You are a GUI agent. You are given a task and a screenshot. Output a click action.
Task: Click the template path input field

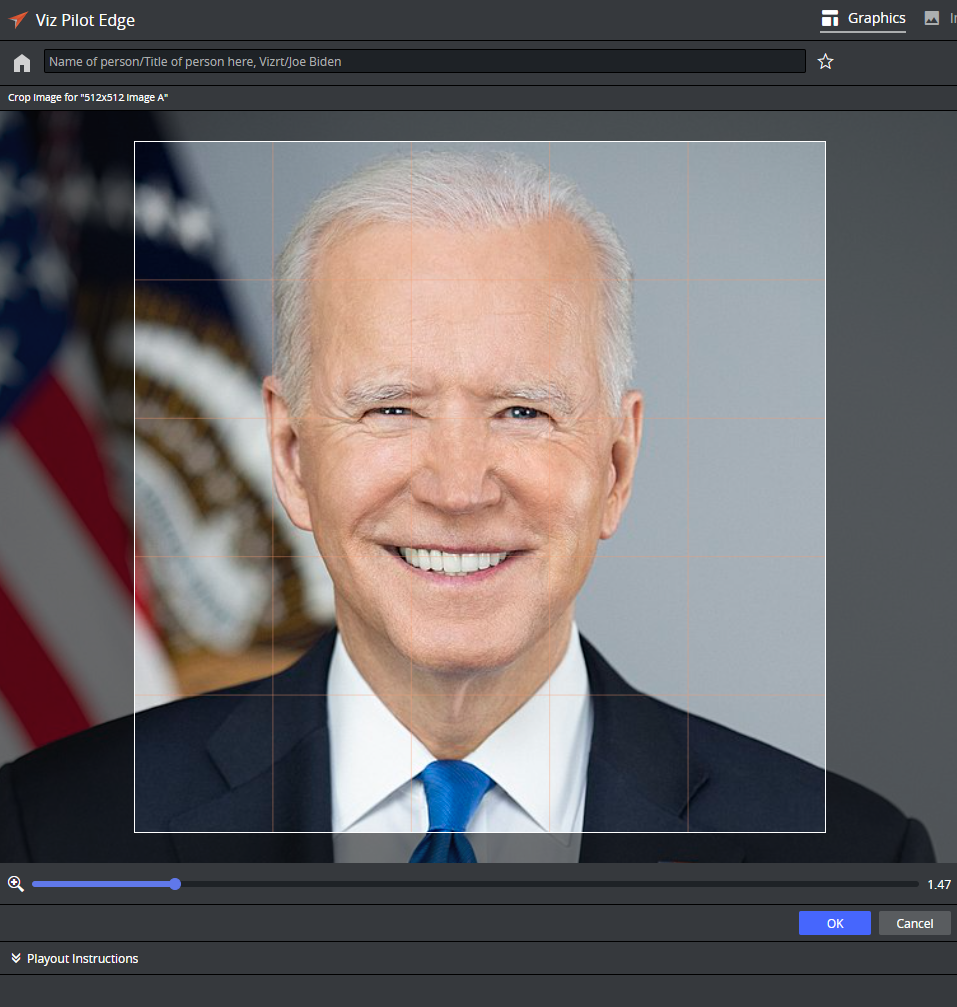[x=424, y=62]
